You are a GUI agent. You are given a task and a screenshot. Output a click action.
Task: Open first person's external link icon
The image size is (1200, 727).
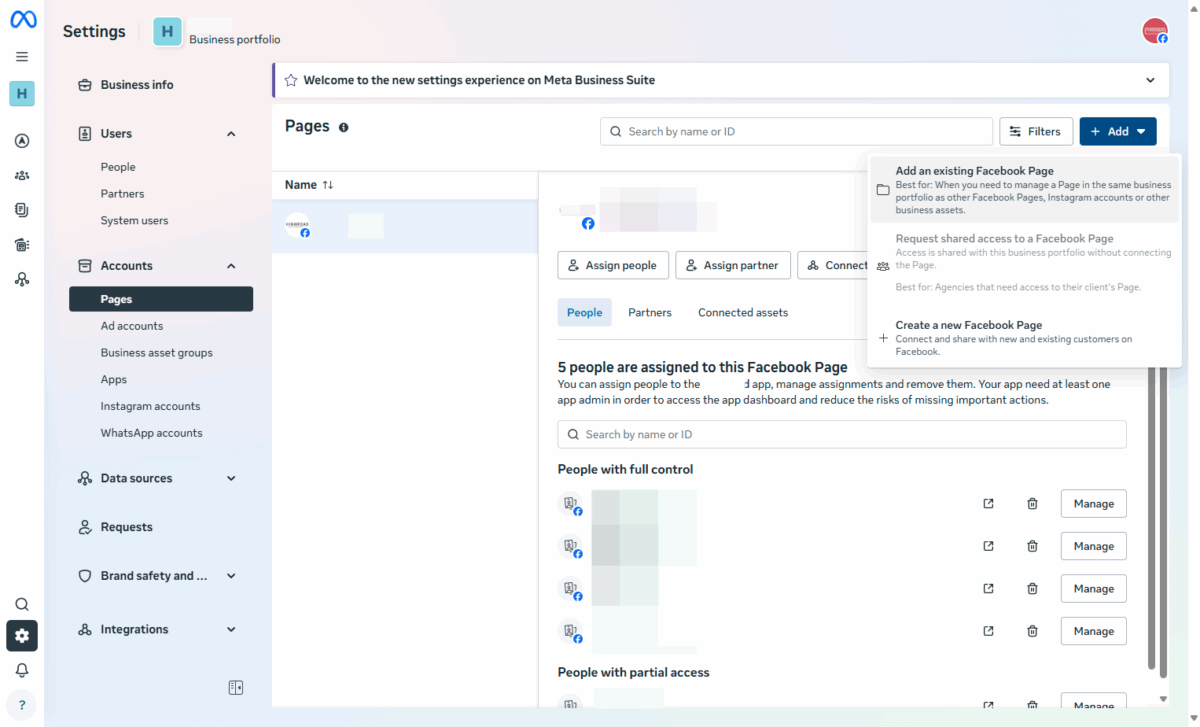coord(988,504)
